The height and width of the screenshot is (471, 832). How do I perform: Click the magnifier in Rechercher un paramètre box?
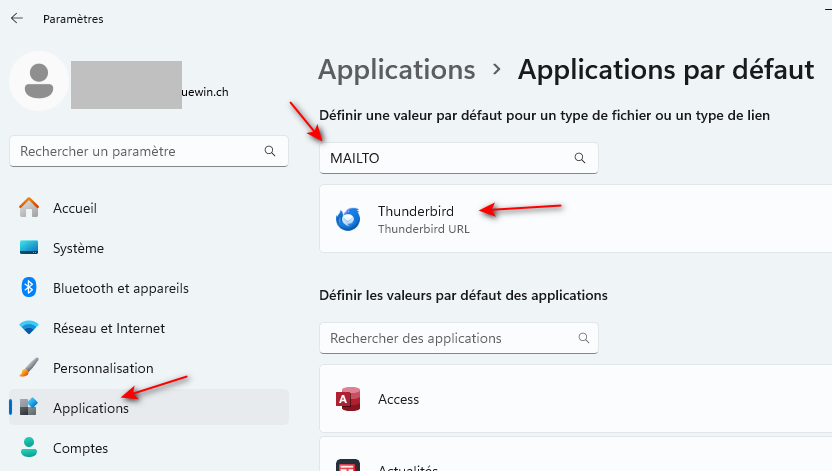tap(270, 151)
